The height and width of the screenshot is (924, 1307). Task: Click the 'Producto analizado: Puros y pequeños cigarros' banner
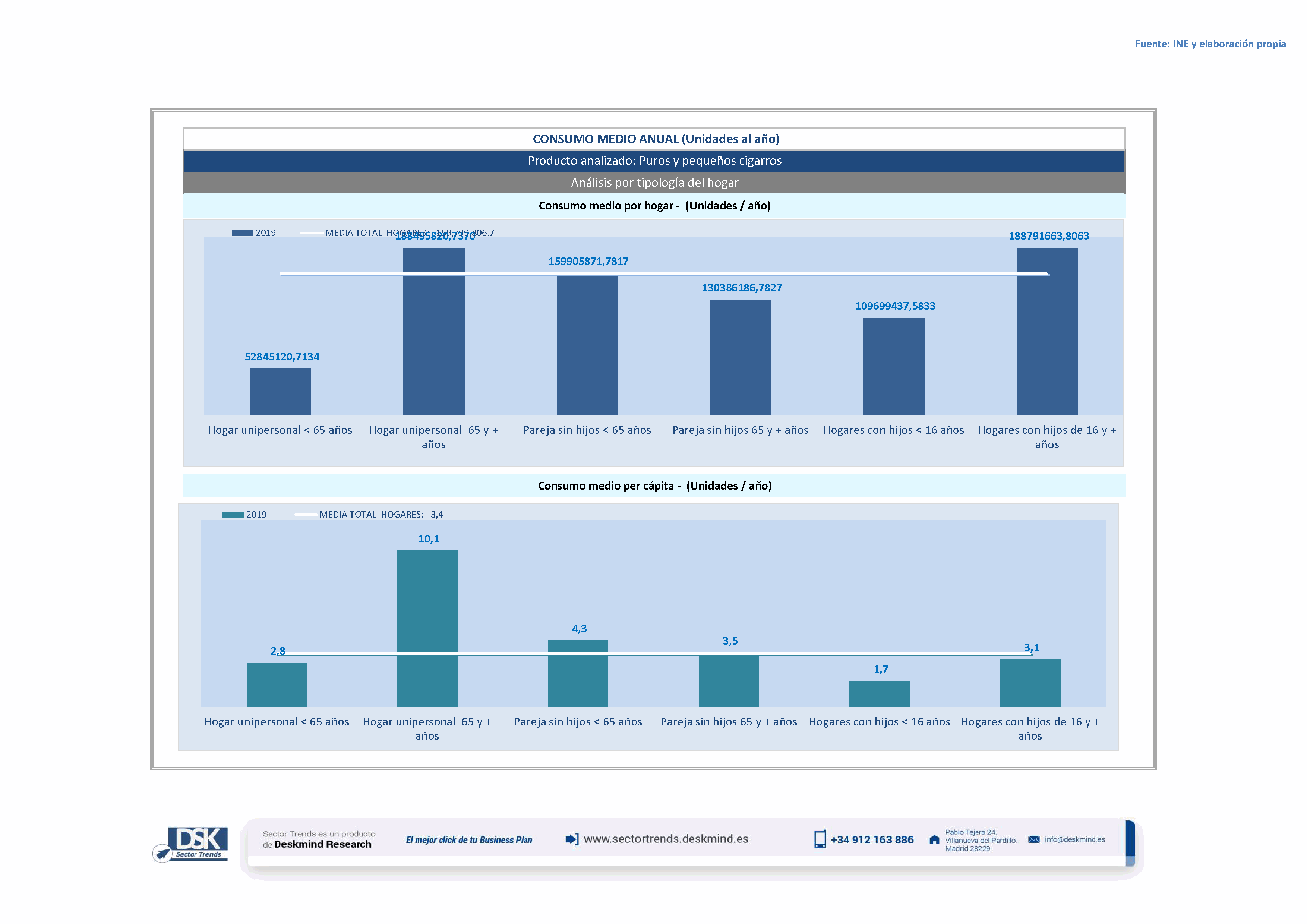(x=654, y=161)
